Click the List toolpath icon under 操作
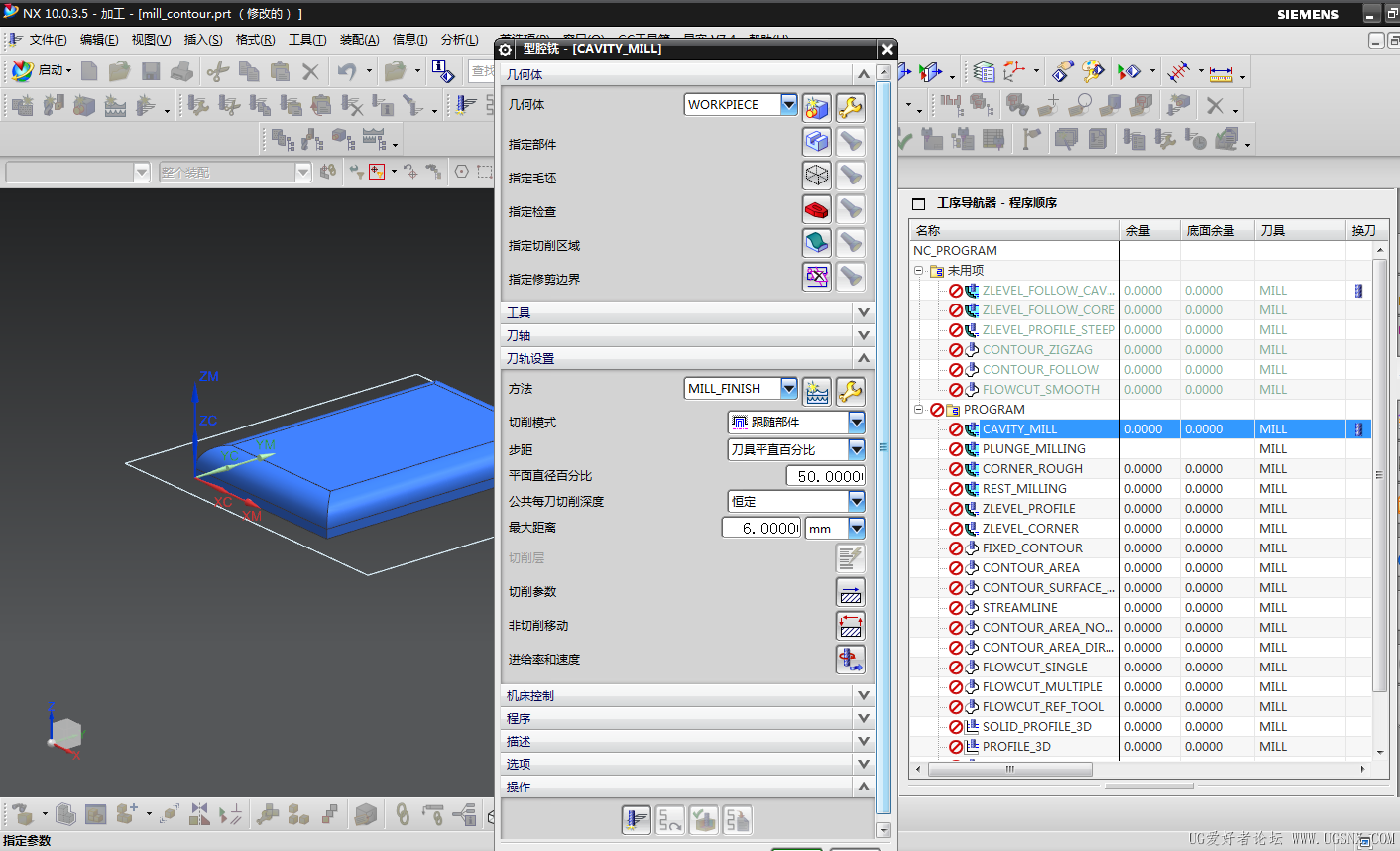 (738, 820)
